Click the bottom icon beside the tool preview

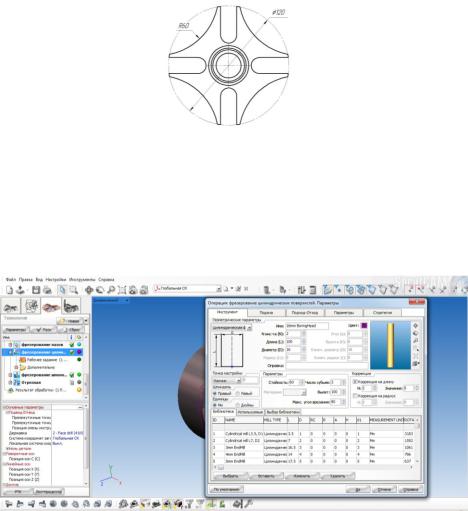coord(415,364)
